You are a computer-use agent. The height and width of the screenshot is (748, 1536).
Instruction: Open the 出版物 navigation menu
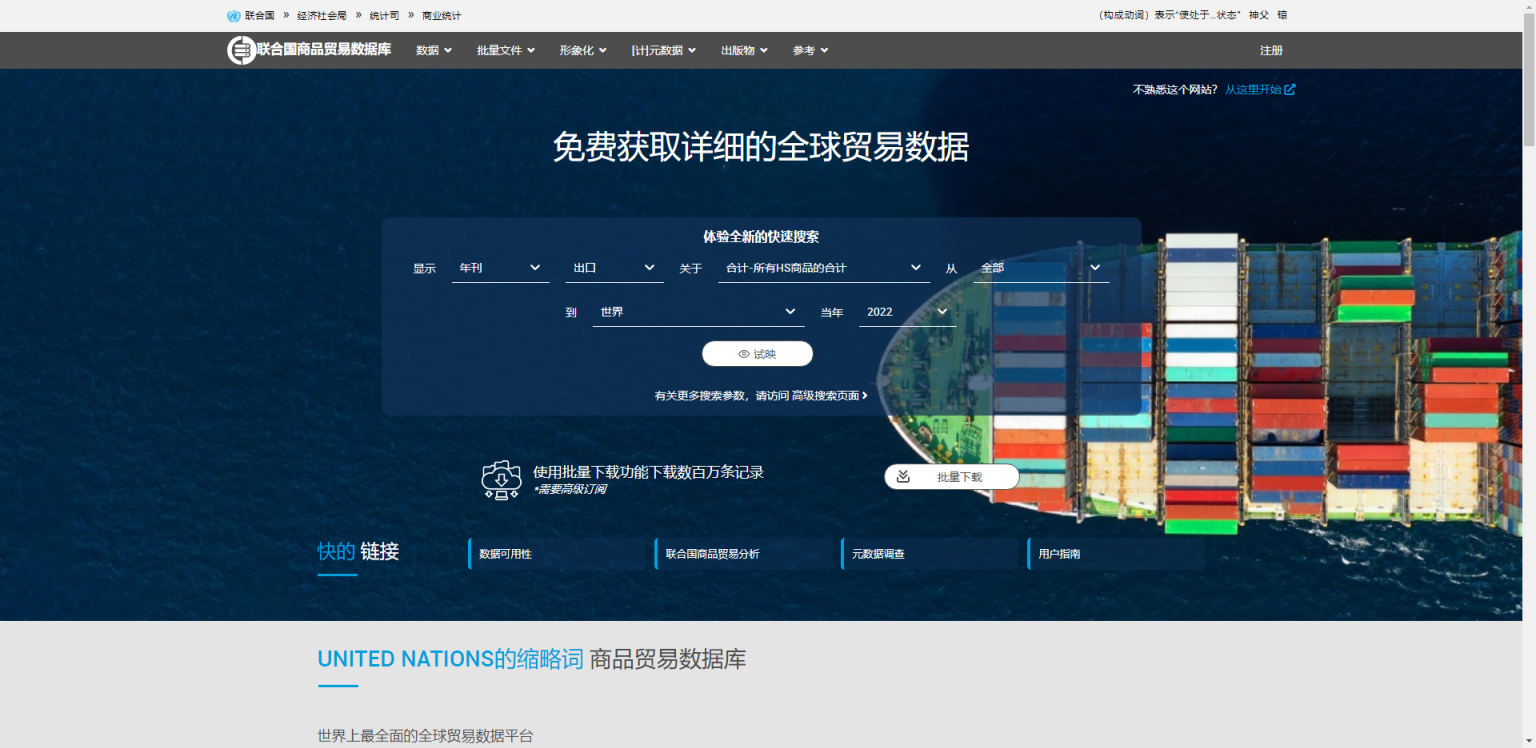pyautogui.click(x=743, y=50)
